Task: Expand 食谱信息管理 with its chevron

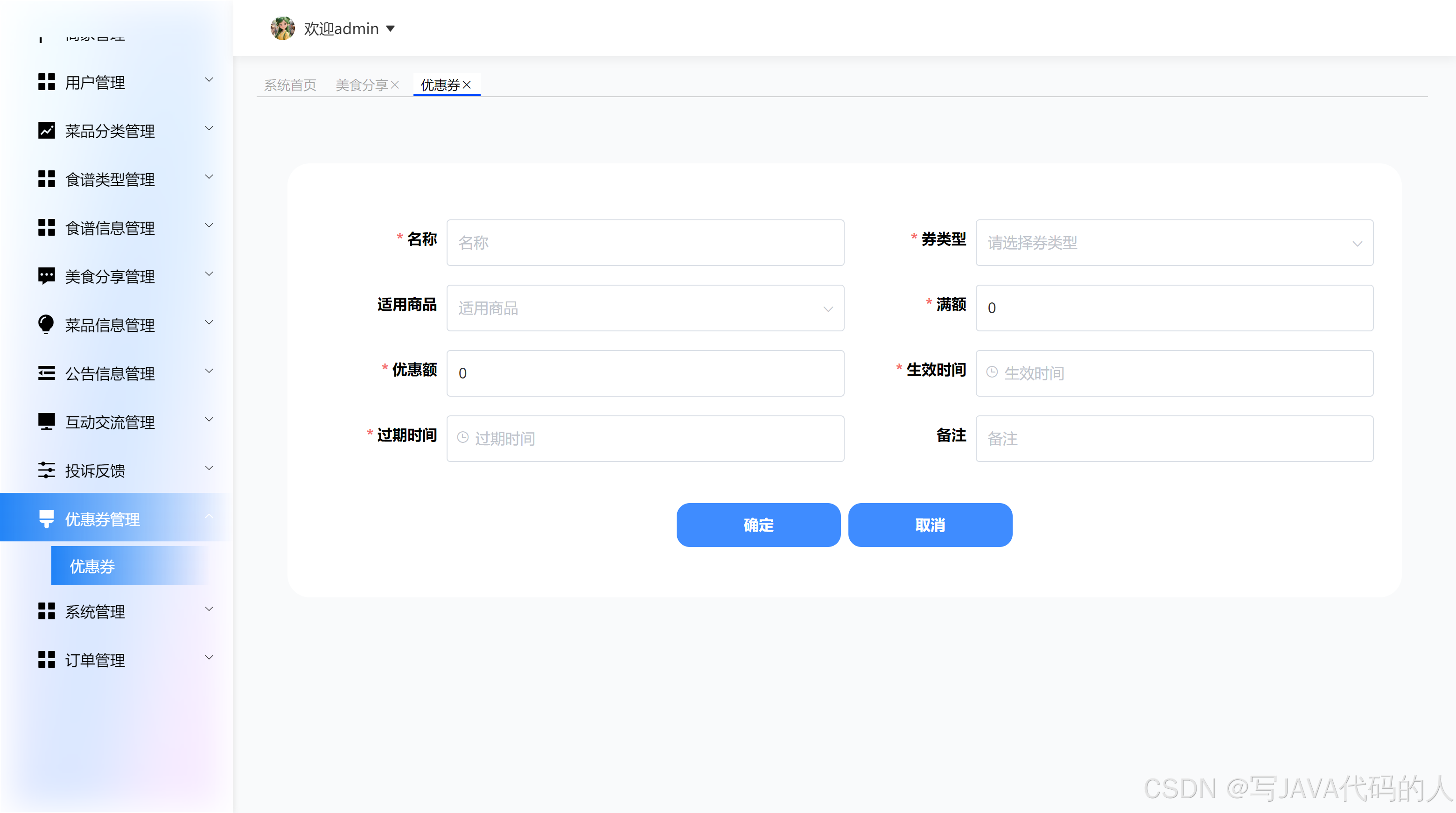Action: point(209,225)
